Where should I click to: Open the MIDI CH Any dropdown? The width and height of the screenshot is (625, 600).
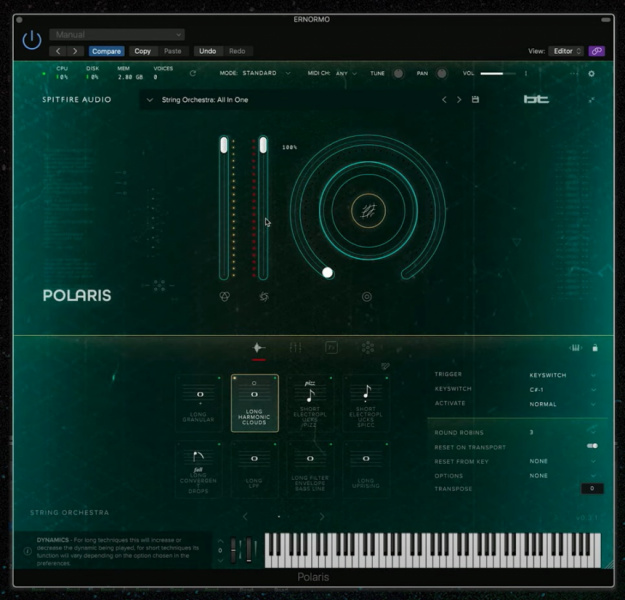coord(346,73)
